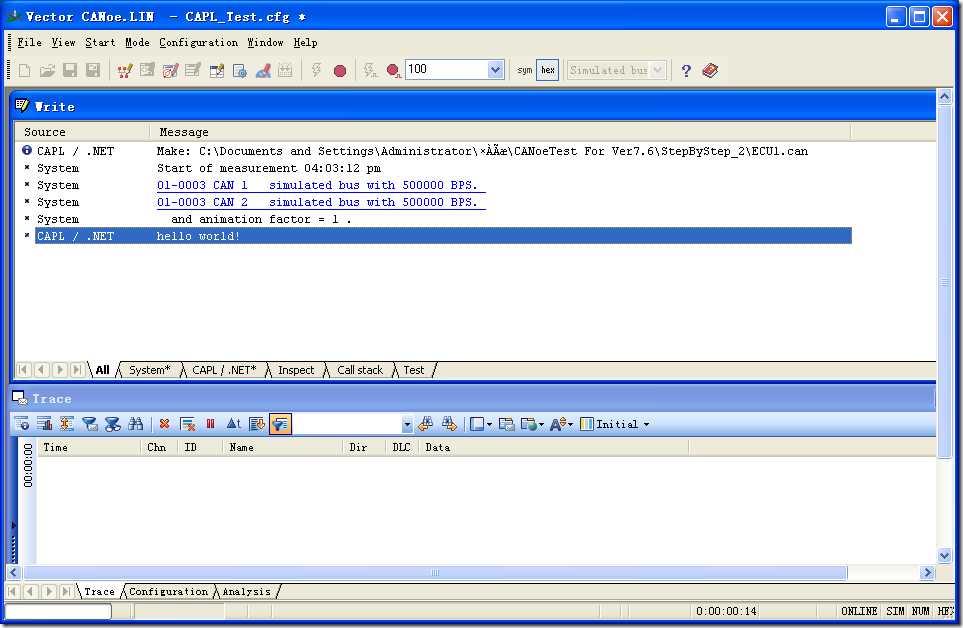Switch to the Call stack tab
Image resolution: width=963 pixels, height=628 pixels.
point(360,370)
